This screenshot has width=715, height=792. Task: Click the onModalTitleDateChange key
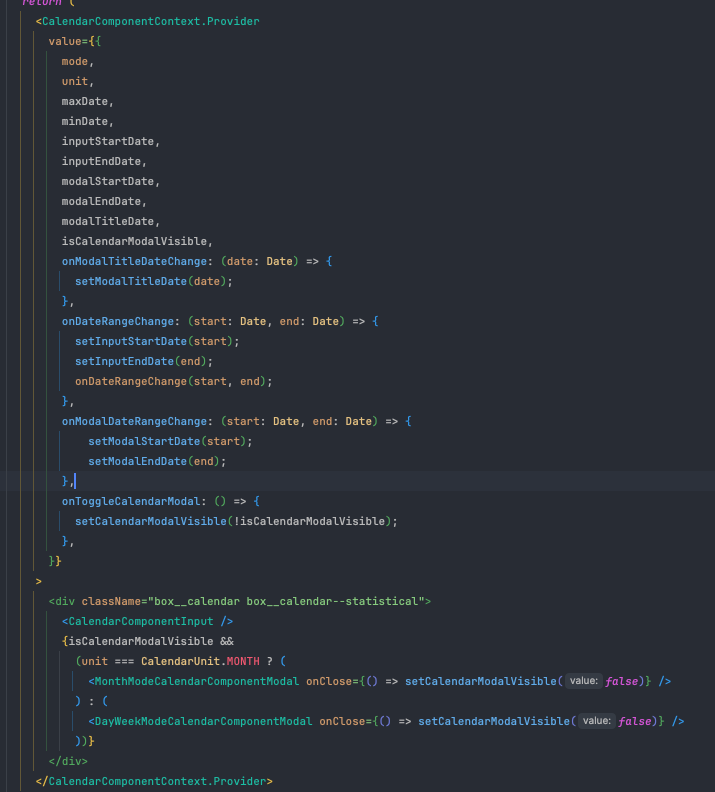134,261
